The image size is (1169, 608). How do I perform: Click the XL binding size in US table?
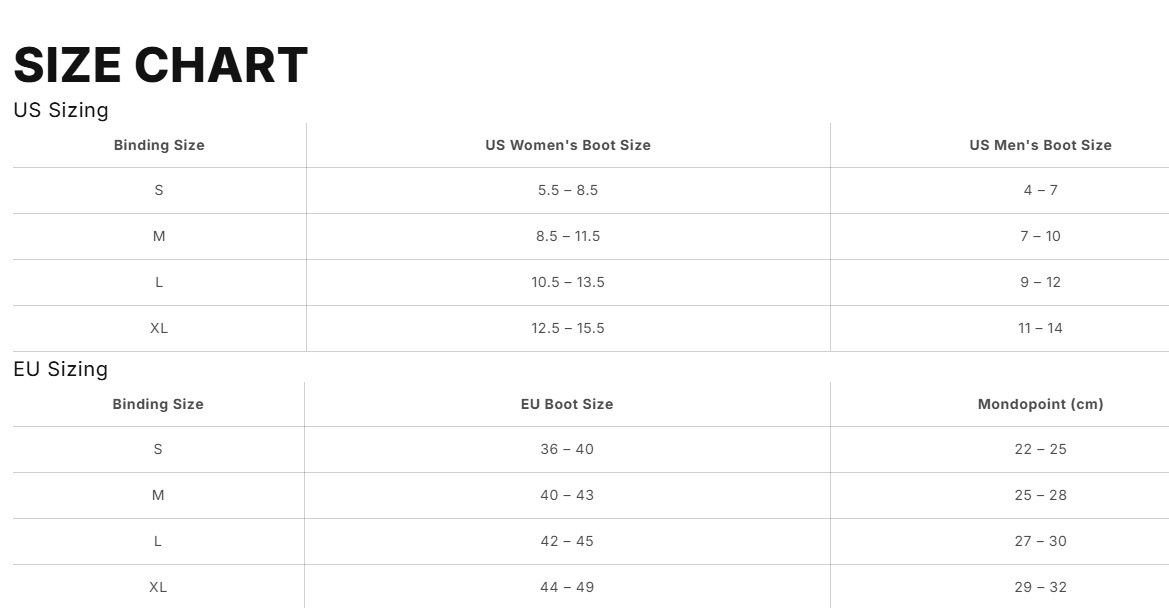click(159, 328)
